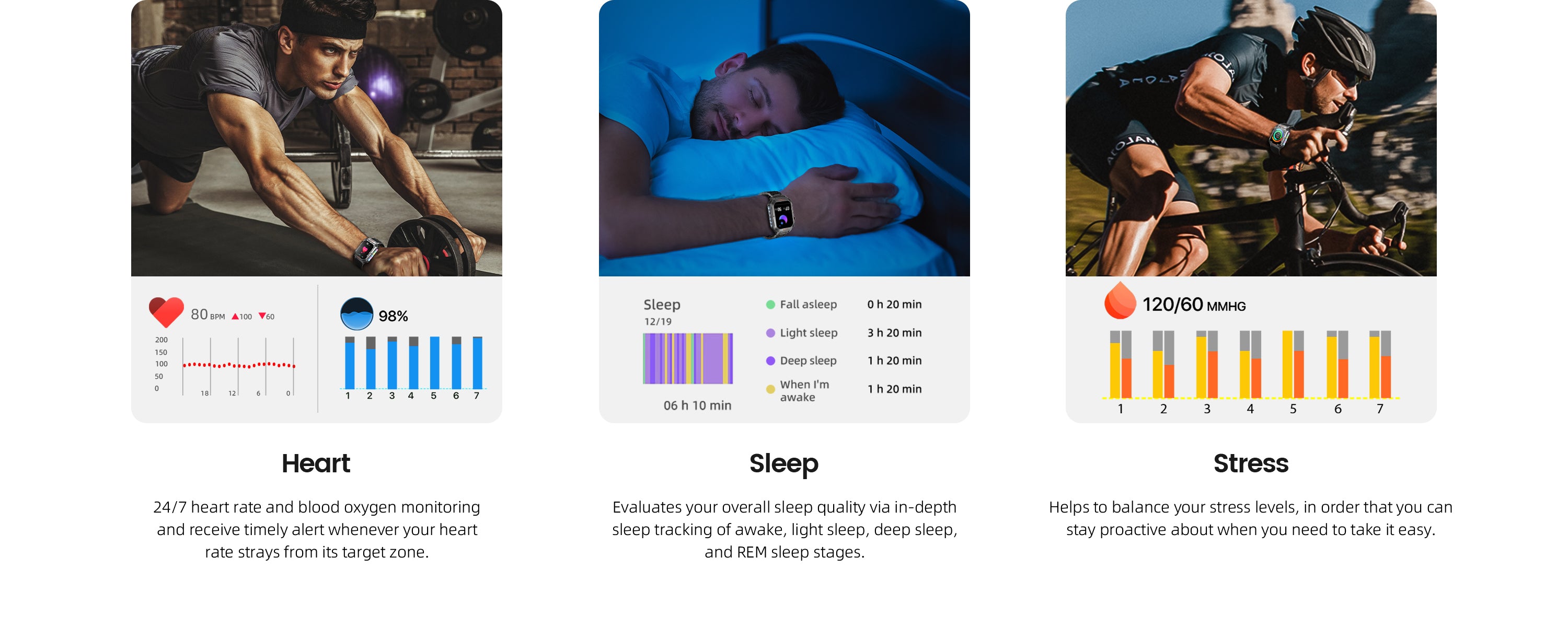The height and width of the screenshot is (639, 1568).
Task: Click day 4 bar in blood oxygen chart
Action: [413, 363]
